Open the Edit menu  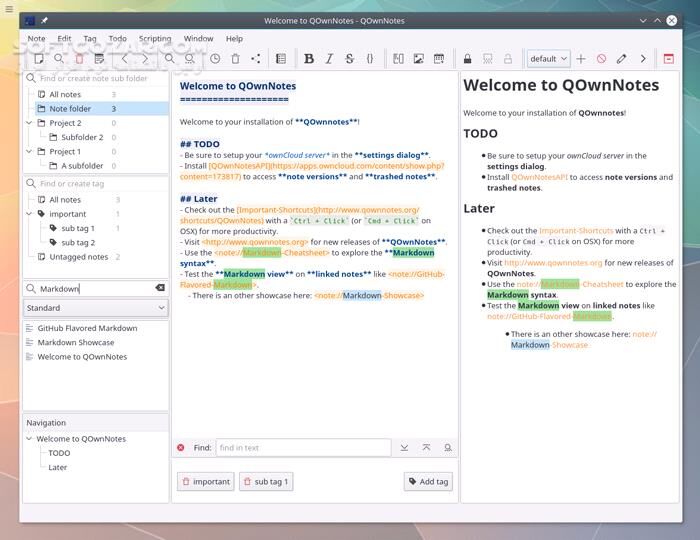click(x=64, y=38)
